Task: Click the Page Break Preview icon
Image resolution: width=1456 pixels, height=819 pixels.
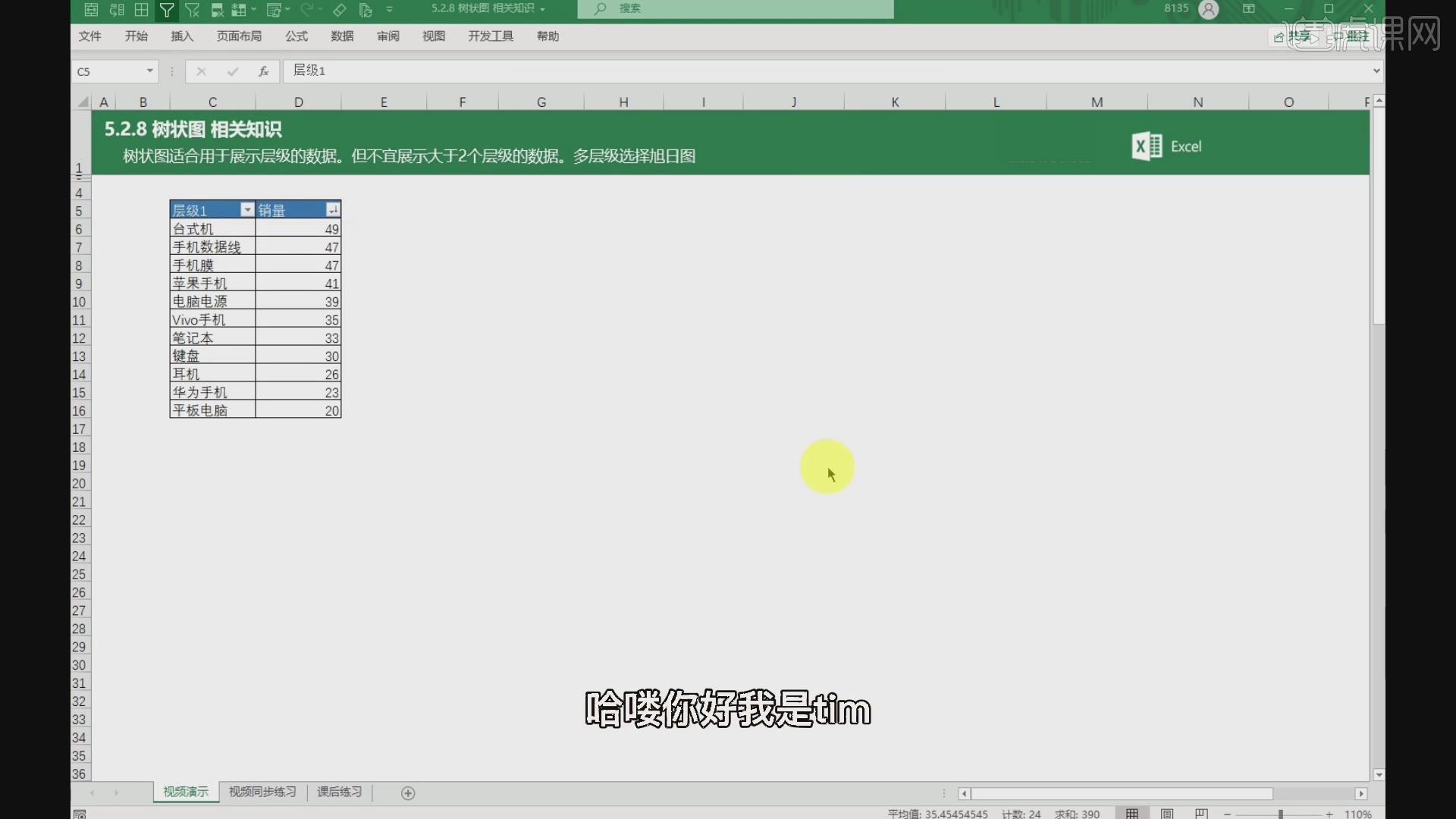Action: (1203, 813)
